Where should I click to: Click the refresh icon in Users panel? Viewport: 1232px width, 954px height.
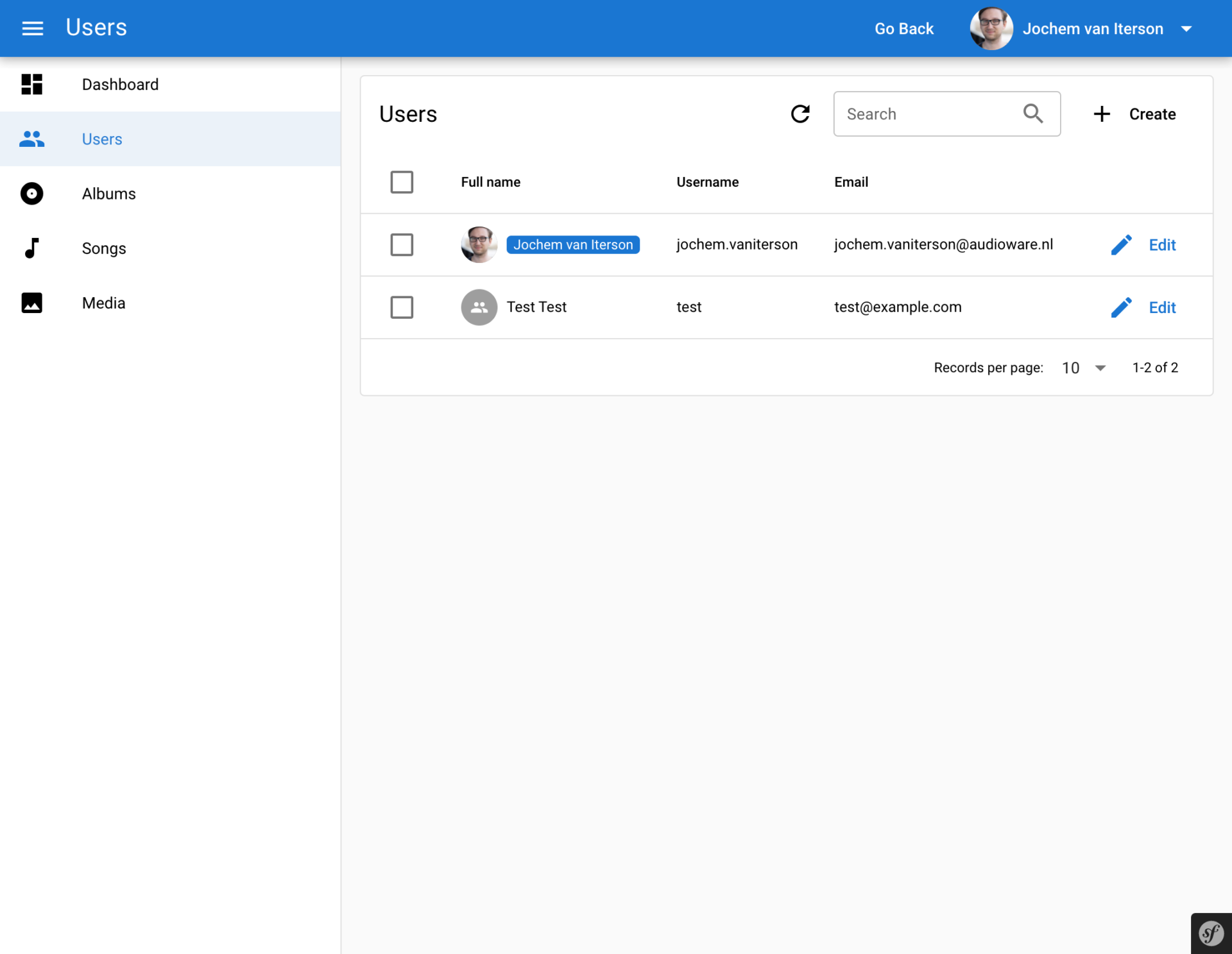pyautogui.click(x=800, y=114)
